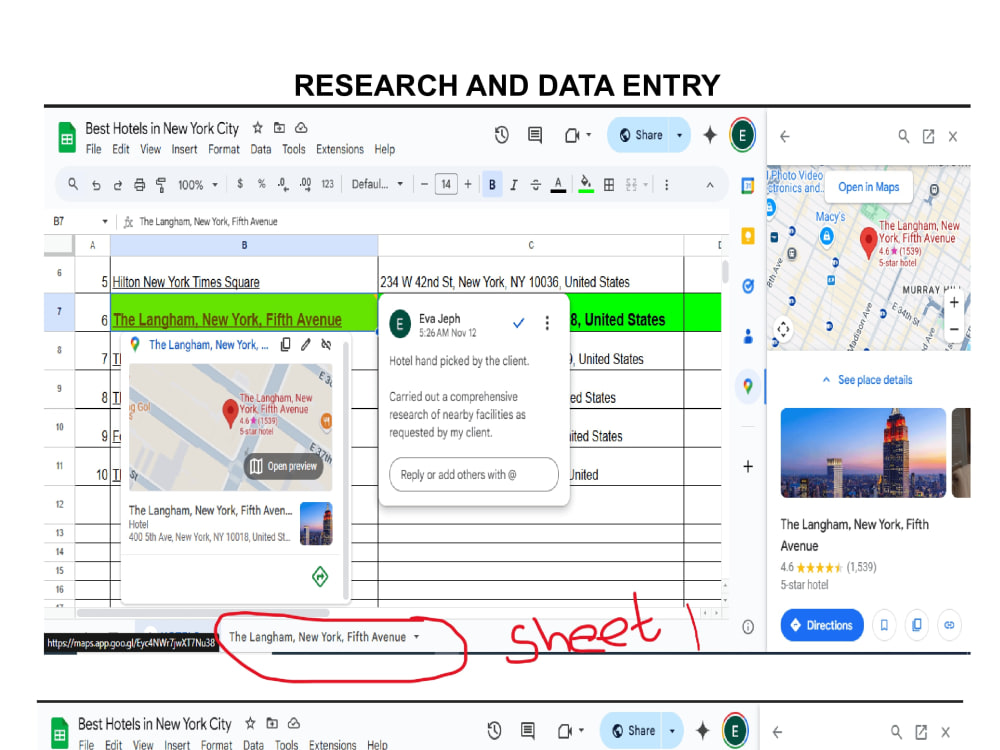
Task: Open the Format menu in top window
Action: click(224, 149)
